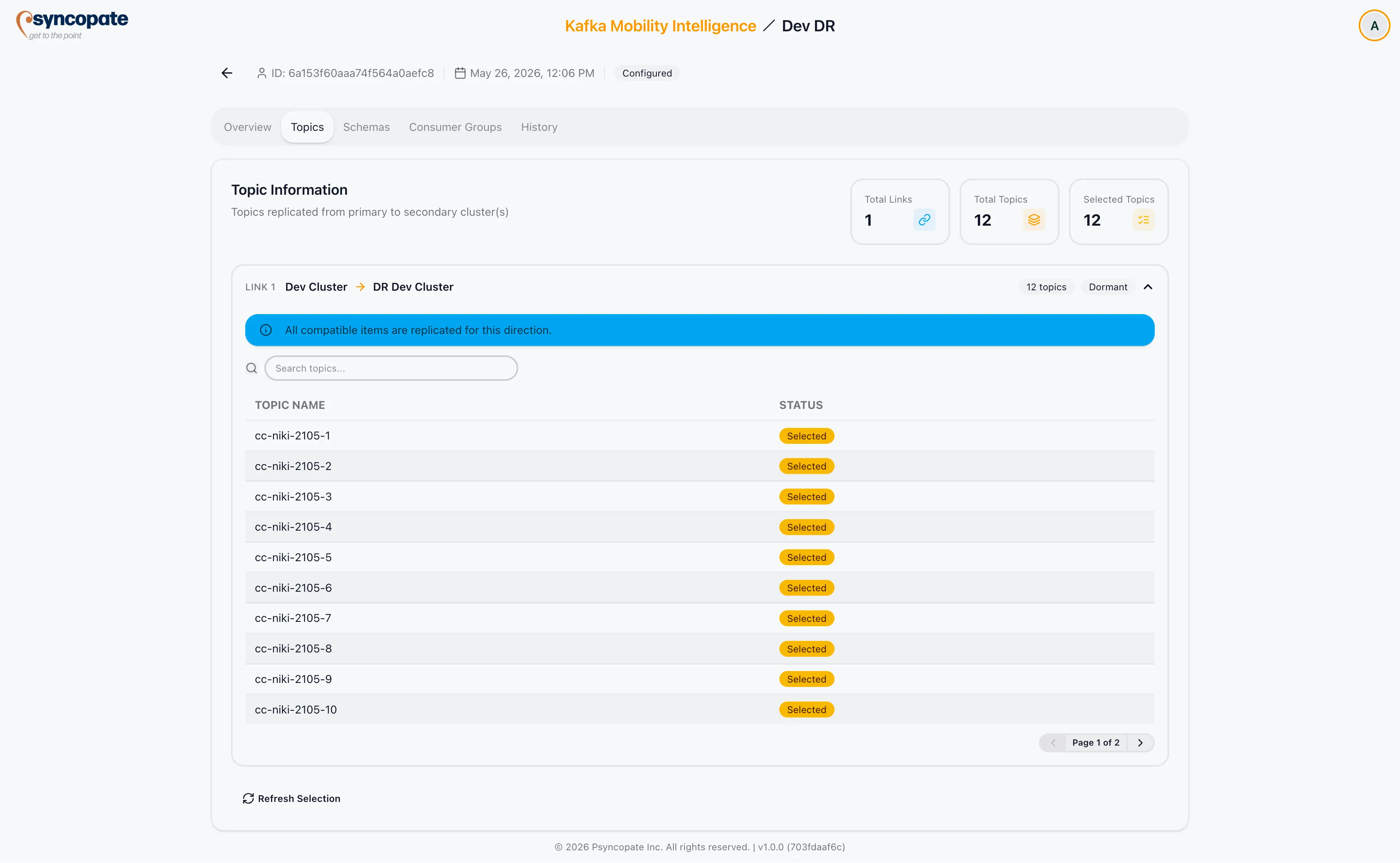Viewport: 1400px width, 863px height.
Task: Click Kafka Mobility Intelligence breadcrumb link
Action: pos(660,26)
